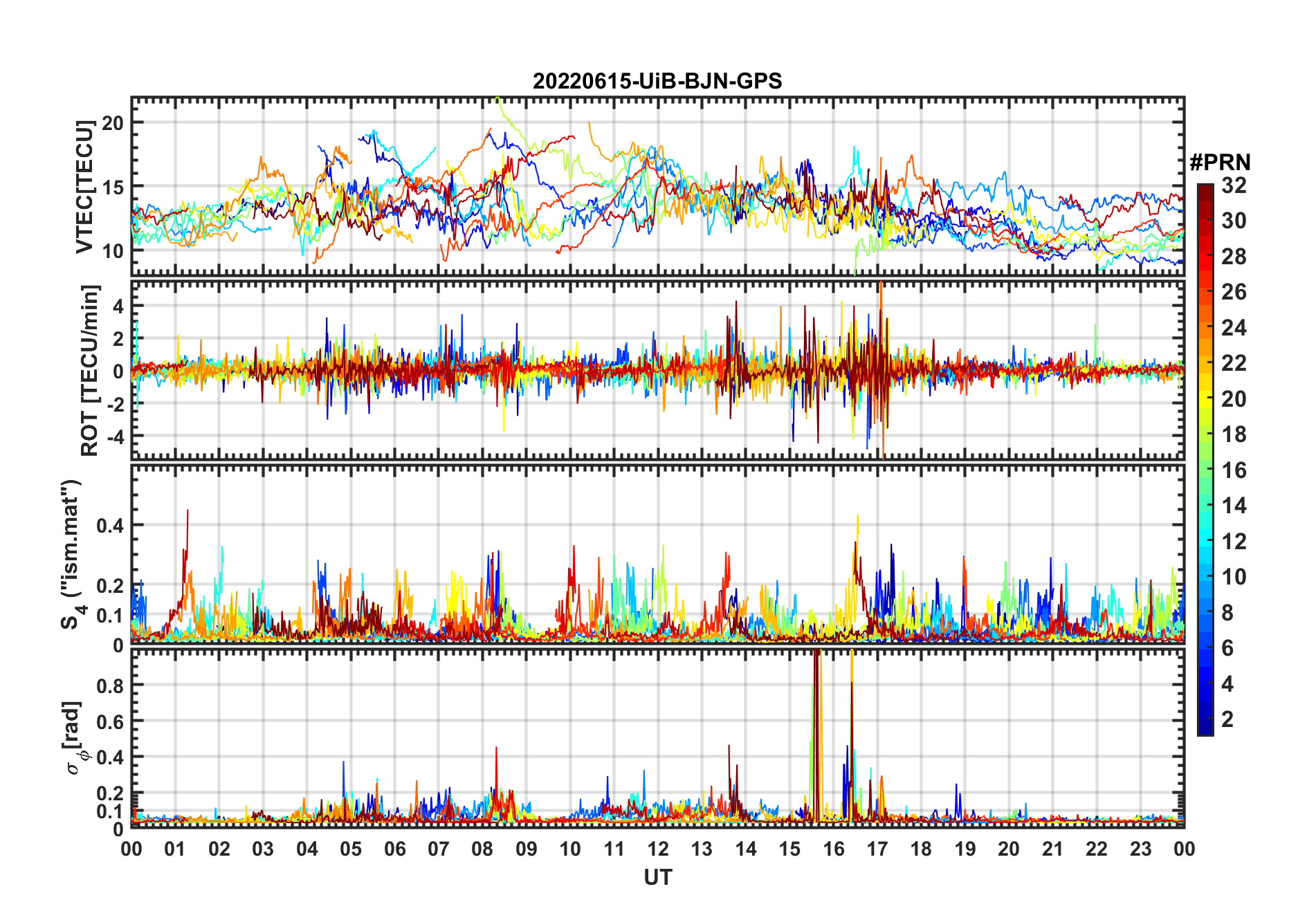Click the "13" hour tick on the UT axis

coord(702,849)
